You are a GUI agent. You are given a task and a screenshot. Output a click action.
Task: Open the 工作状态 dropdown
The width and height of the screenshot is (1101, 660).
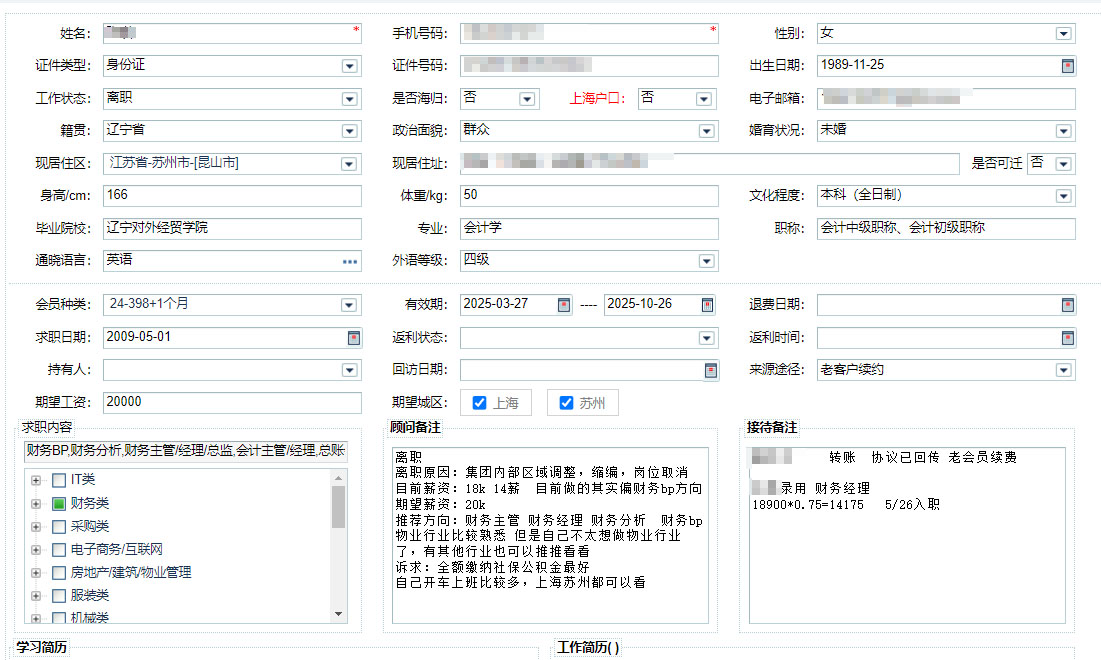349,99
